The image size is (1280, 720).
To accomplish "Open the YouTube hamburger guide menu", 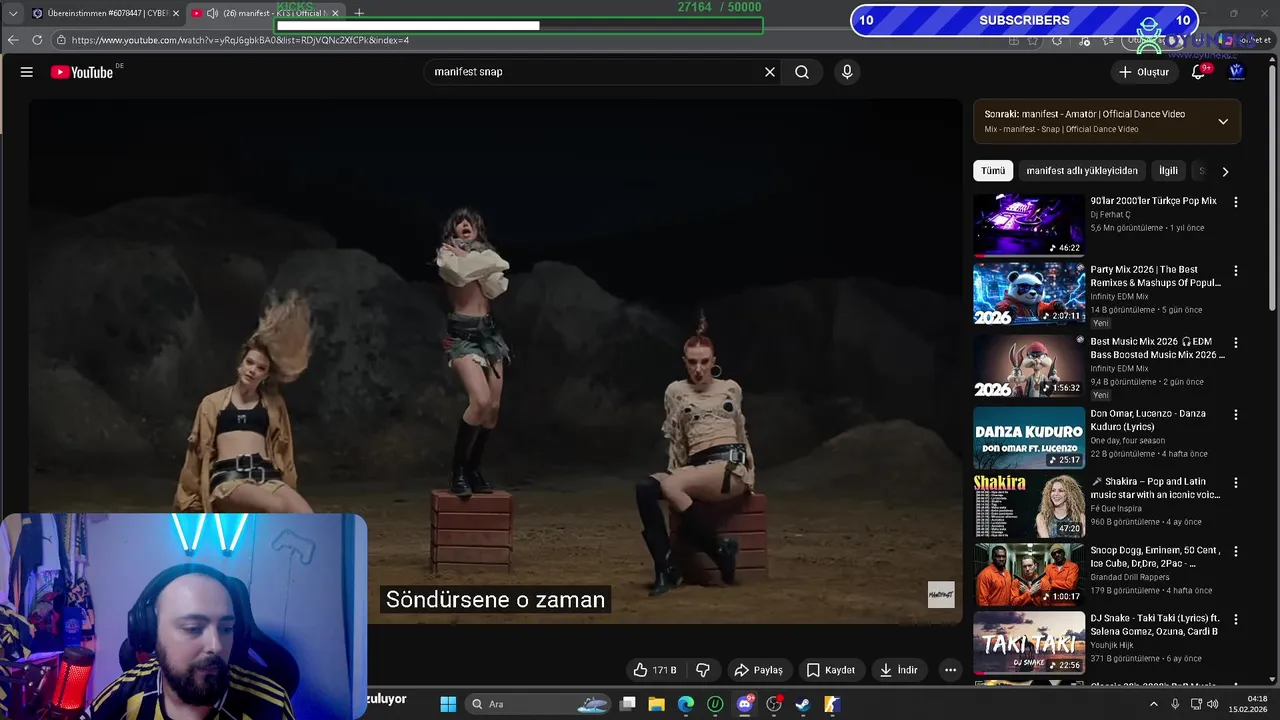I will [x=27, y=72].
